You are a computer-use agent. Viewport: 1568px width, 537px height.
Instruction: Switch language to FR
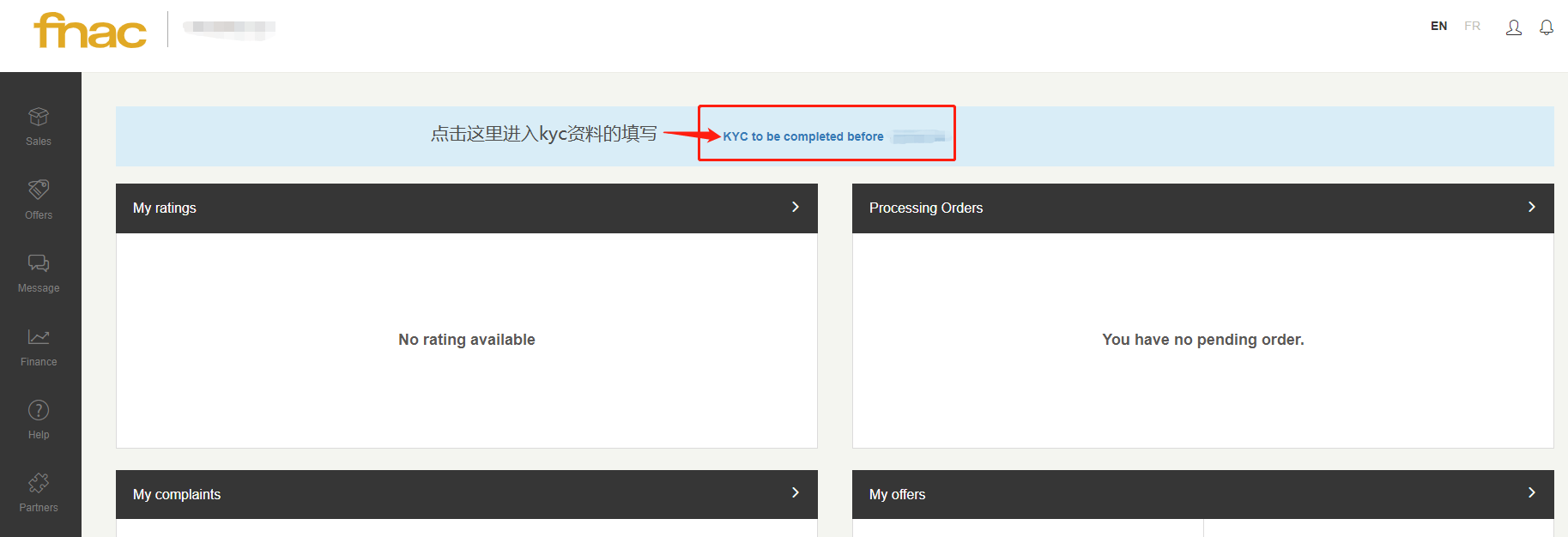click(x=1473, y=27)
